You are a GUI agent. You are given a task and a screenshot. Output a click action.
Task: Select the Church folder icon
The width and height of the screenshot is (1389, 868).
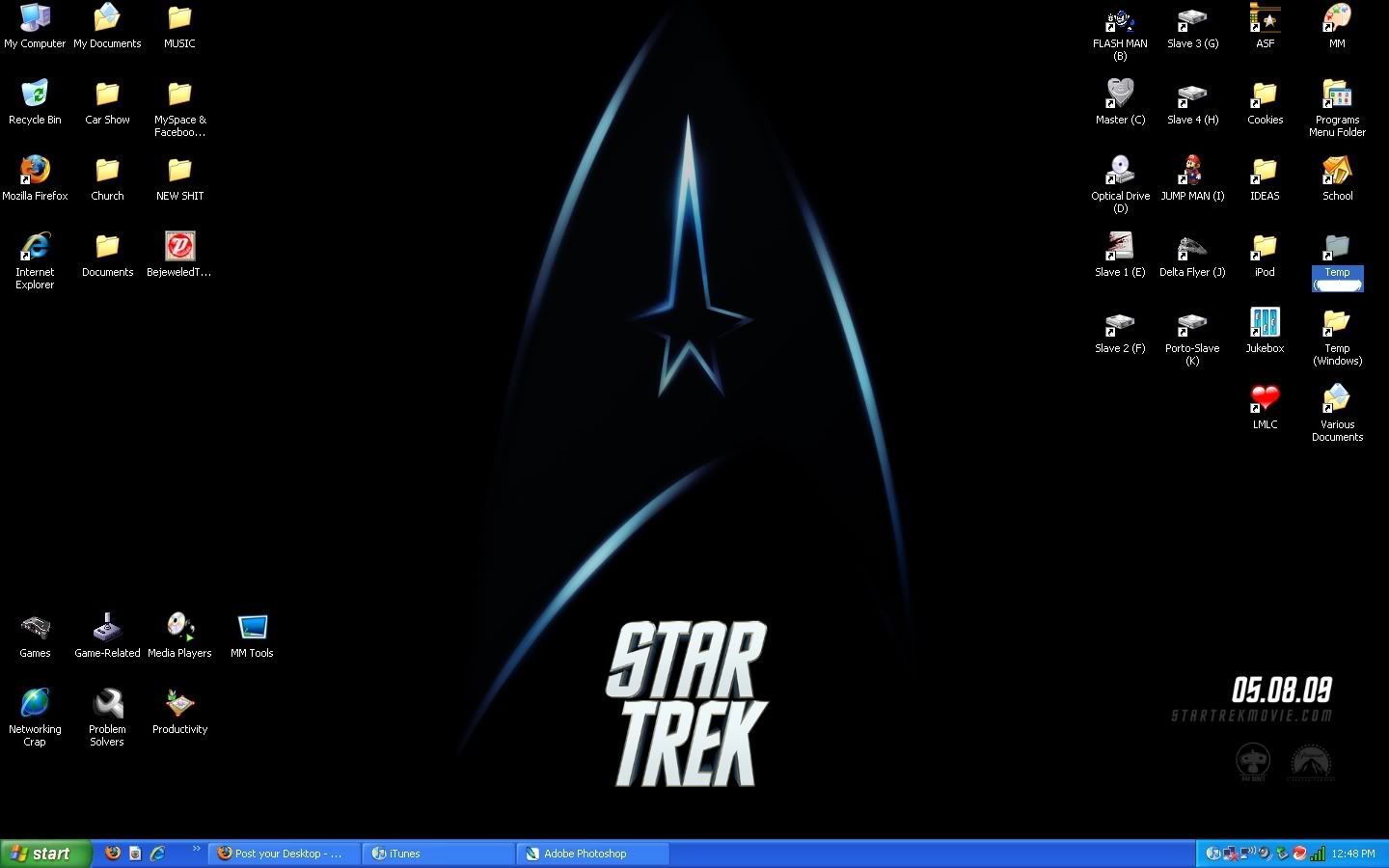click(x=107, y=178)
